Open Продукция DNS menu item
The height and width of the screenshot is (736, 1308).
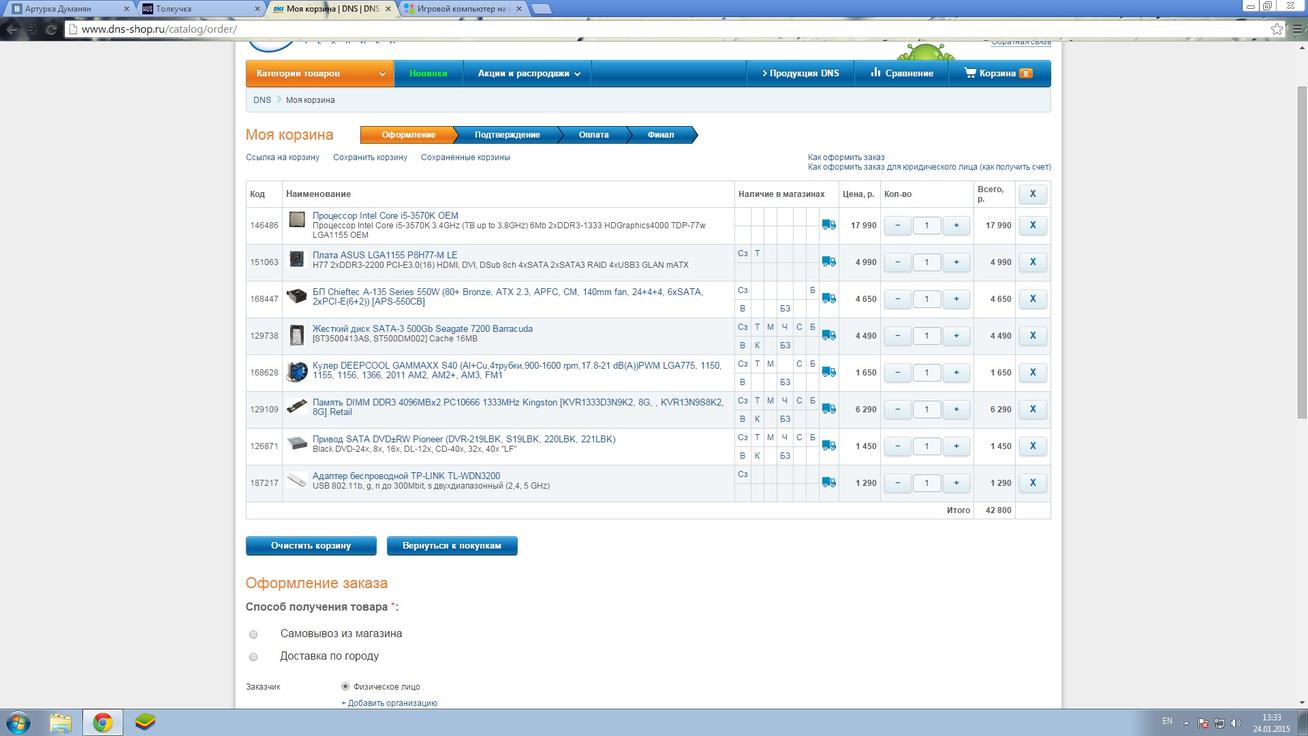point(800,73)
